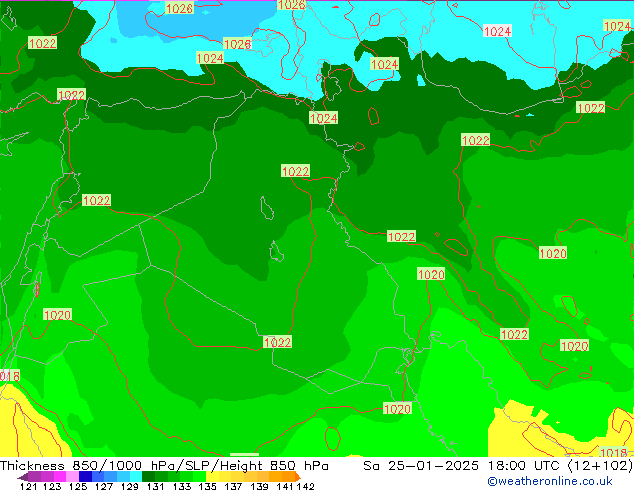Click legend value '133'
Image resolution: width=634 pixels, height=490 pixels.
click(x=182, y=486)
